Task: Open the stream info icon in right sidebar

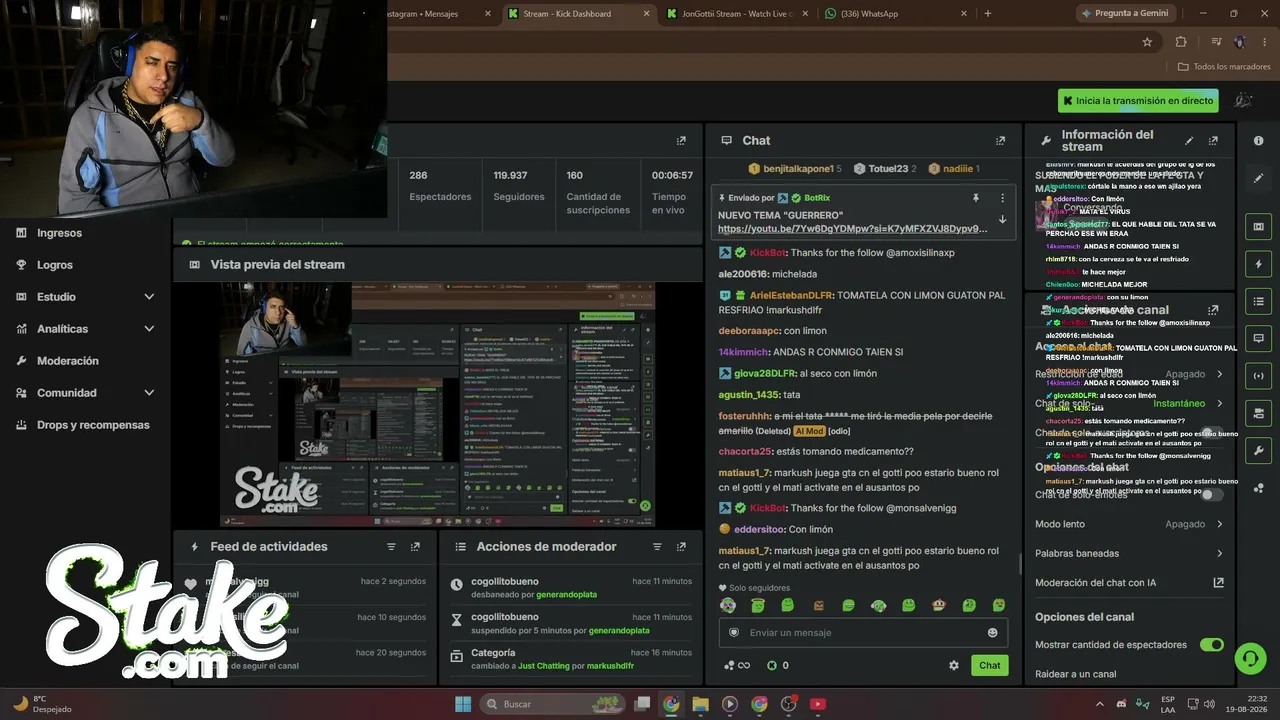Action: [1258, 141]
